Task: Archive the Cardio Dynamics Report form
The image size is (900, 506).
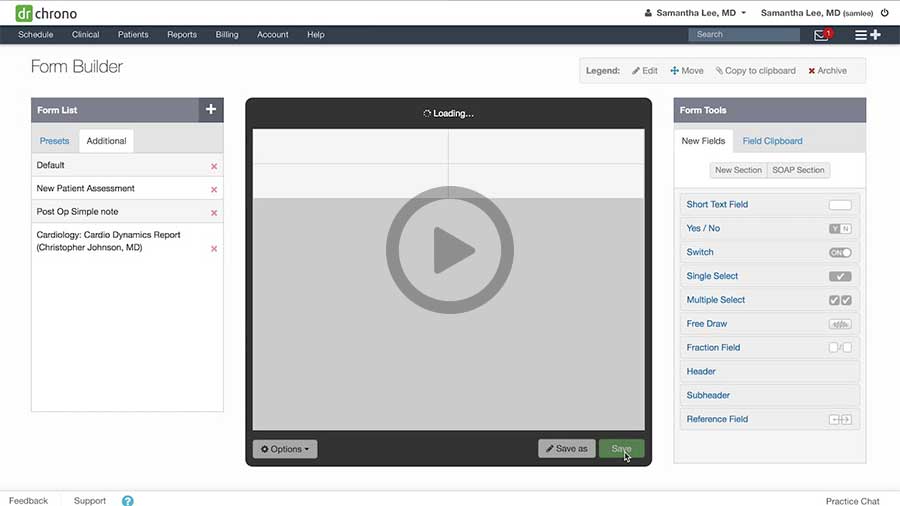Action: (214, 248)
